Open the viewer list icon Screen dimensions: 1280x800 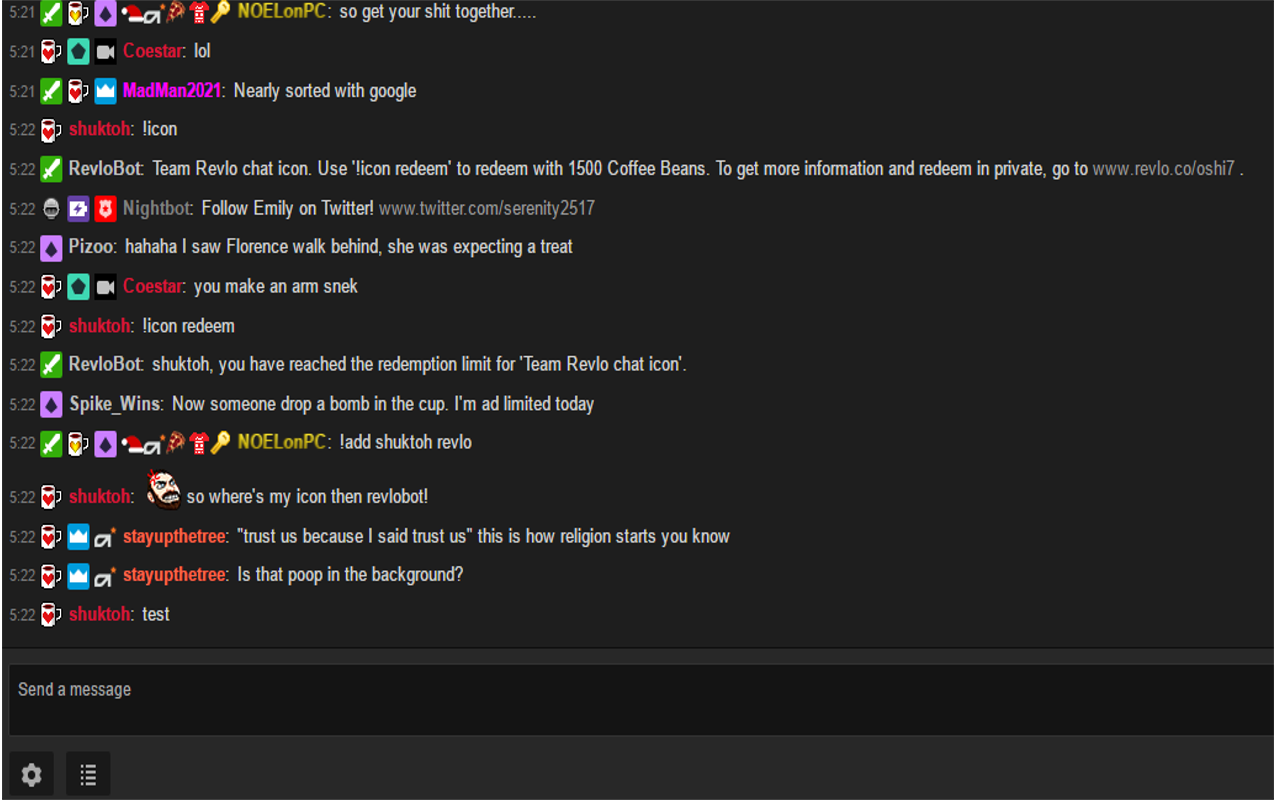88,775
